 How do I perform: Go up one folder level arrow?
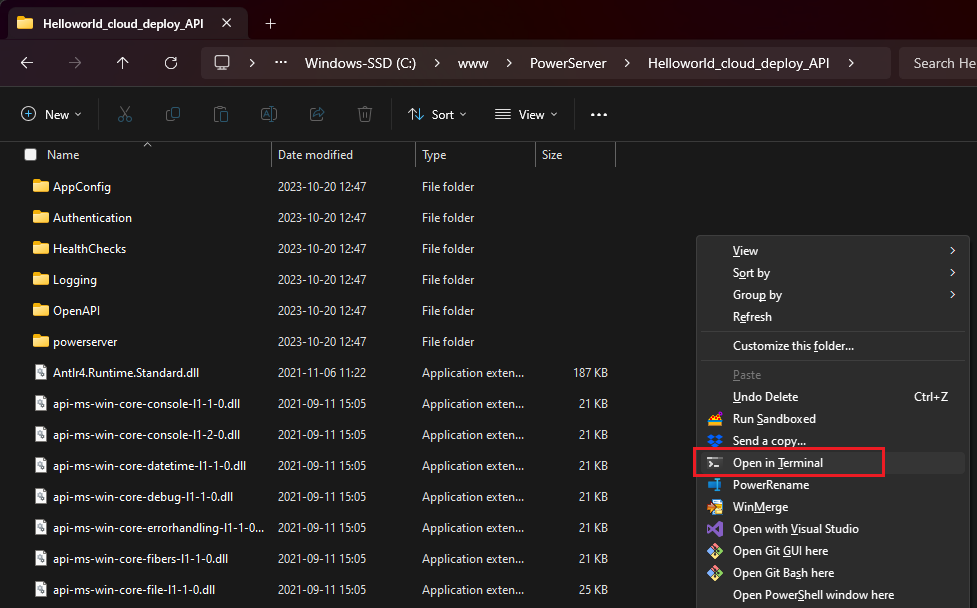click(123, 63)
